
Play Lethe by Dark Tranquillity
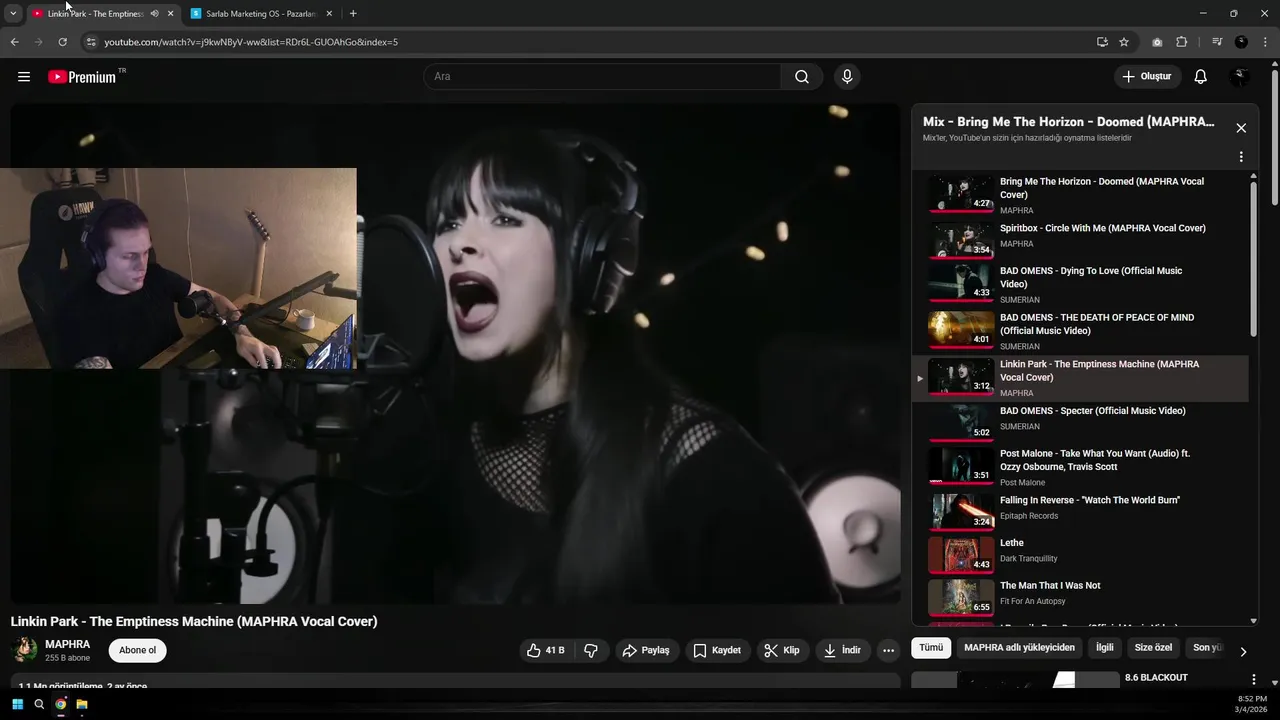click(x=1080, y=554)
